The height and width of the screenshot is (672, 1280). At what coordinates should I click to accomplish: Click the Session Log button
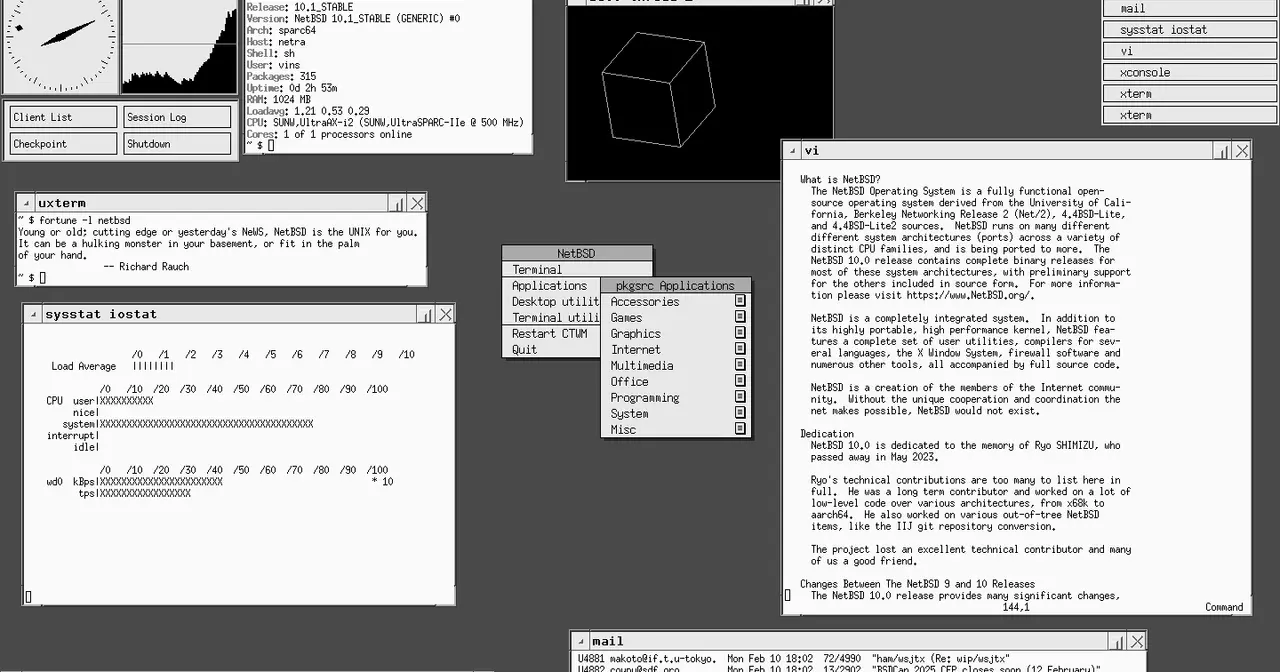pos(177,117)
